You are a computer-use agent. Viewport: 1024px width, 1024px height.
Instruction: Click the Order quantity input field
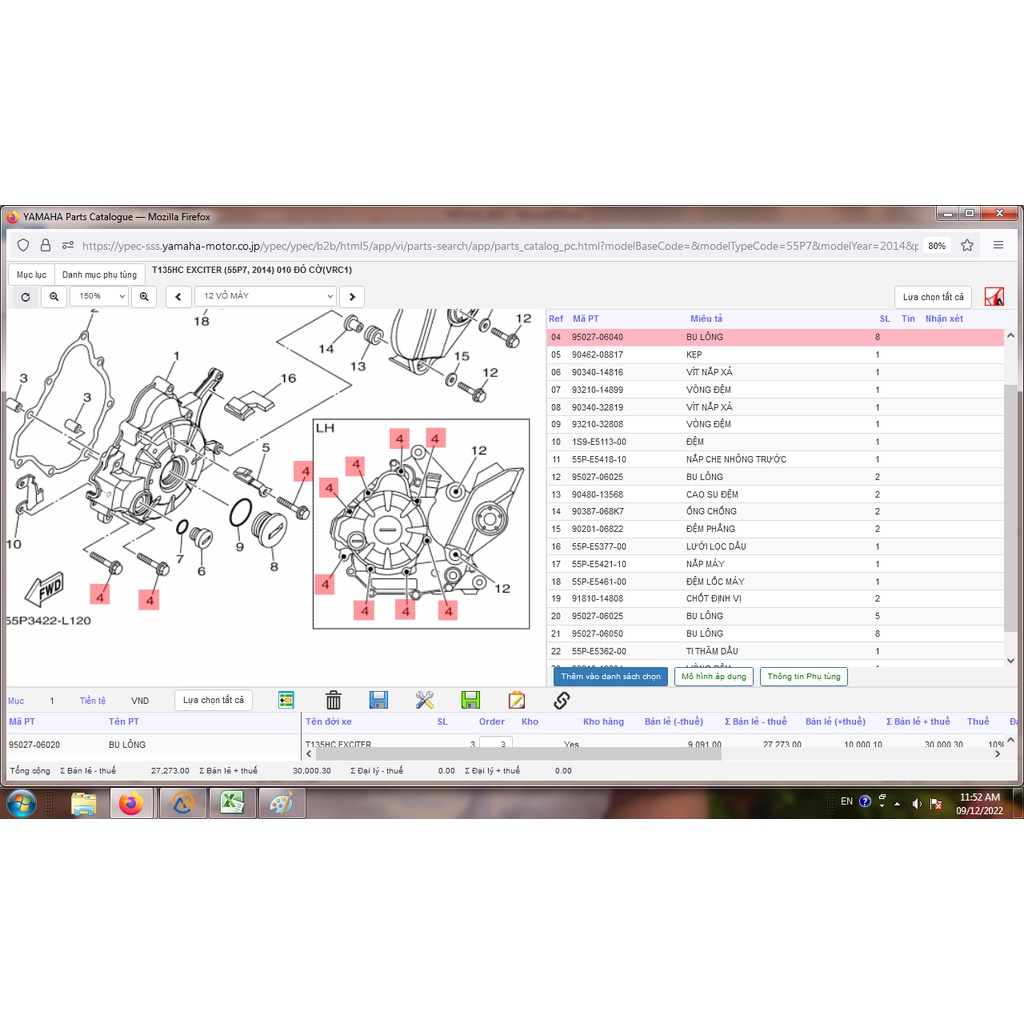496,743
